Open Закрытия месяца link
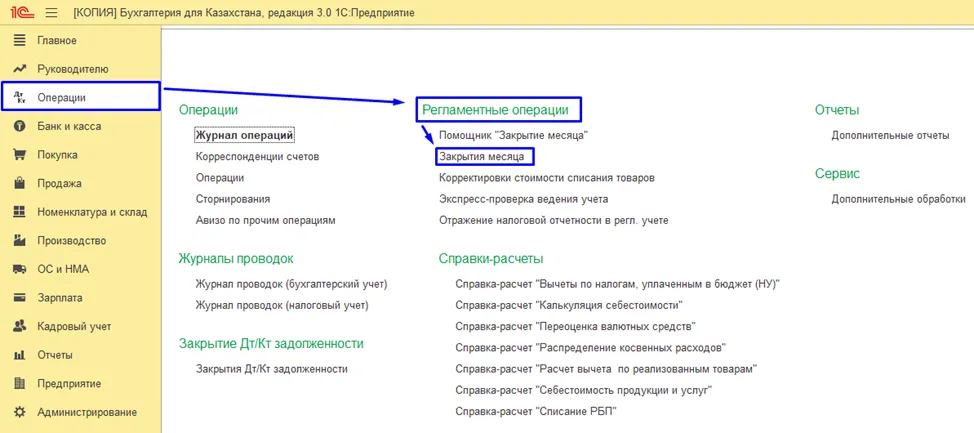974x433 pixels. (x=481, y=157)
